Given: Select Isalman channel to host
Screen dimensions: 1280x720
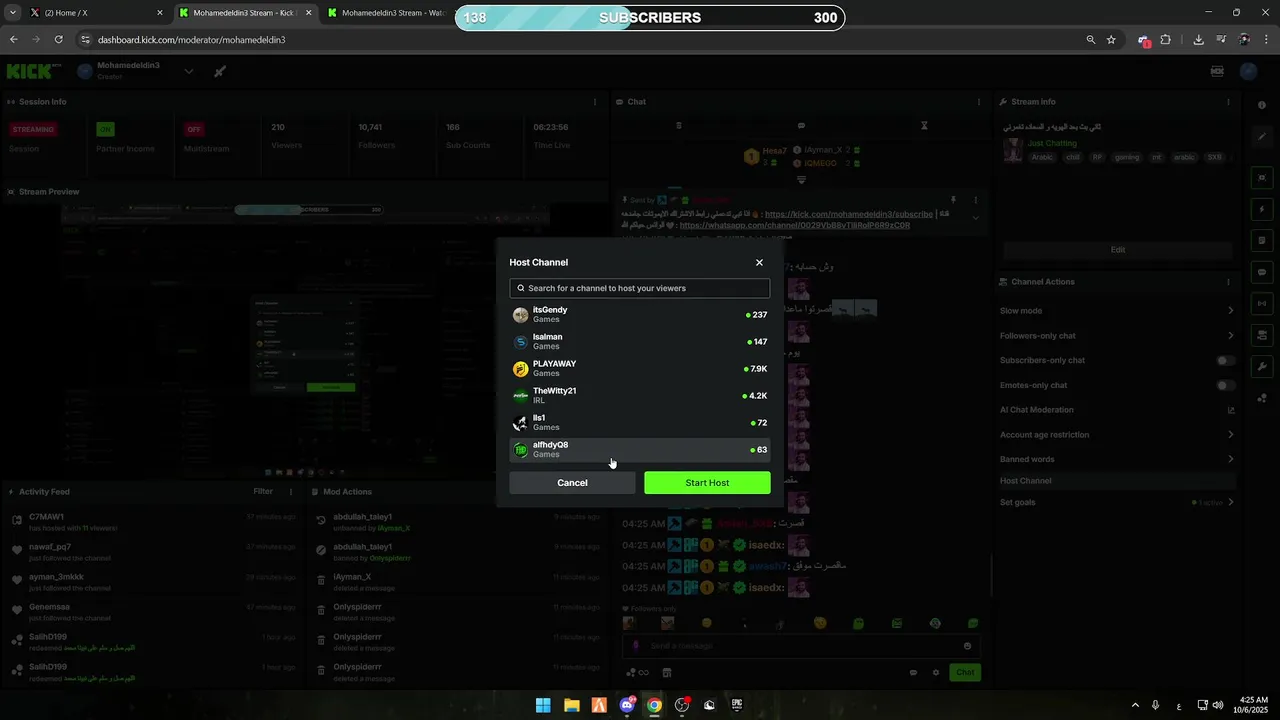Looking at the screenshot, I should point(640,342).
